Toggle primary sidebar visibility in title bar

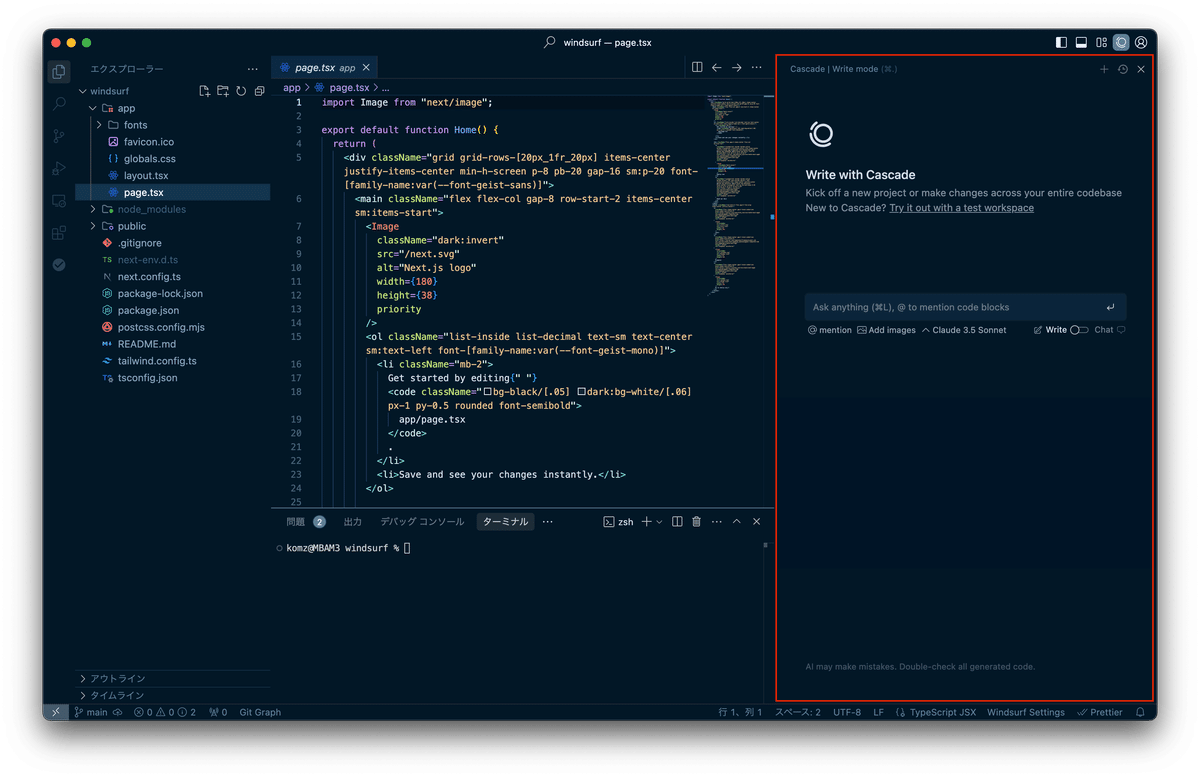click(1061, 43)
